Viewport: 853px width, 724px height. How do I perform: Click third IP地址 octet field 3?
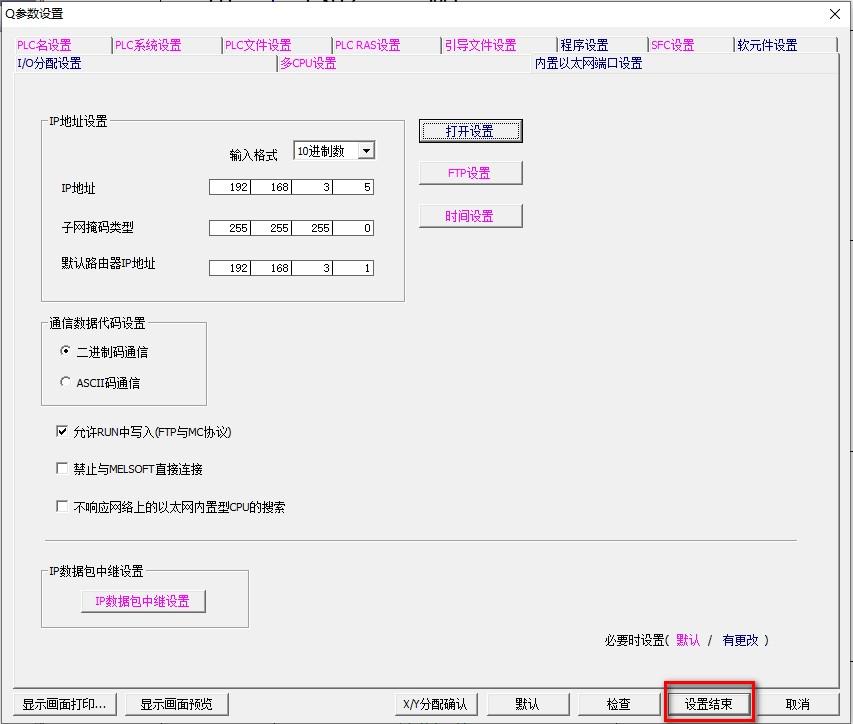pos(312,187)
